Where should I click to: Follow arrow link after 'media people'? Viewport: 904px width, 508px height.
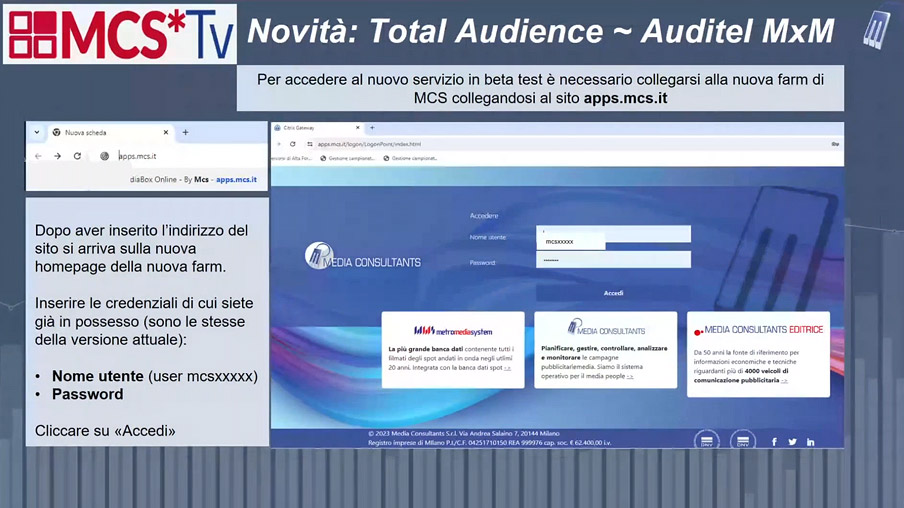pyautogui.click(x=630, y=377)
